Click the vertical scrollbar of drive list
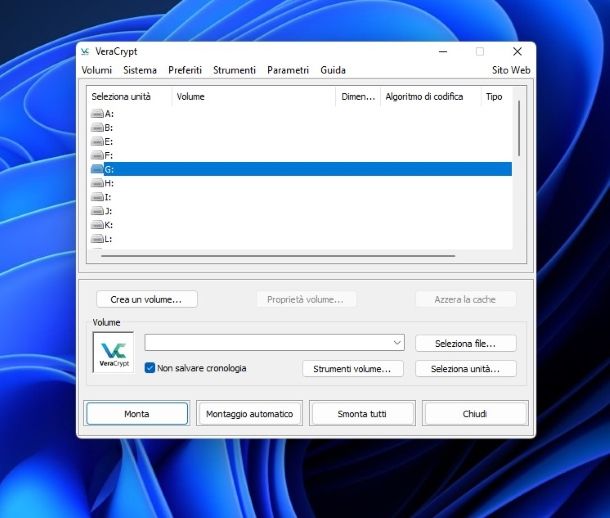Image resolution: width=610 pixels, height=518 pixels. pos(519,128)
